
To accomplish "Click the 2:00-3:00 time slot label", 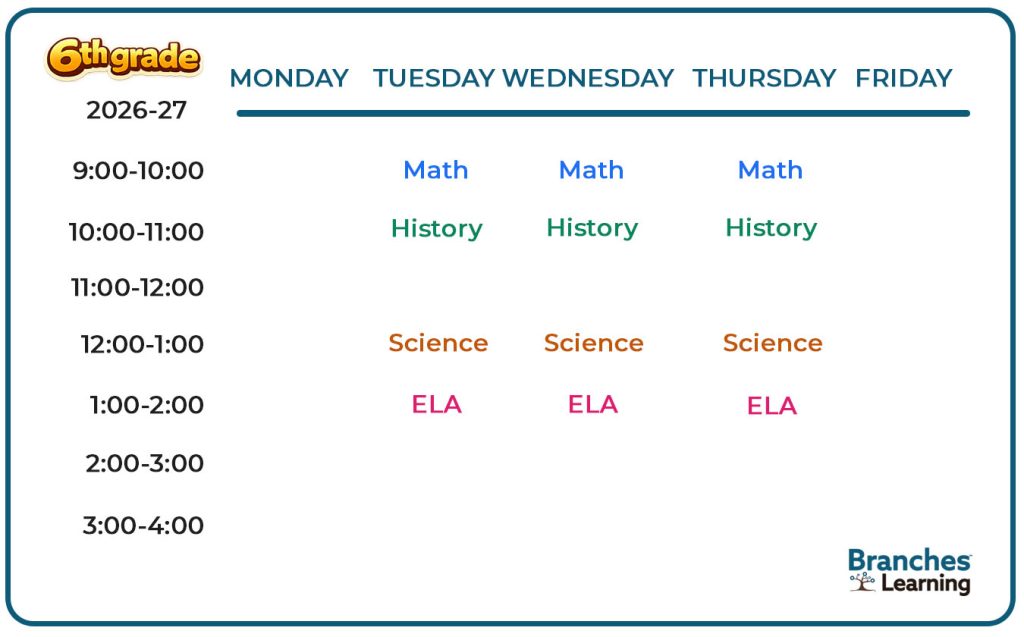I will coord(144,464).
